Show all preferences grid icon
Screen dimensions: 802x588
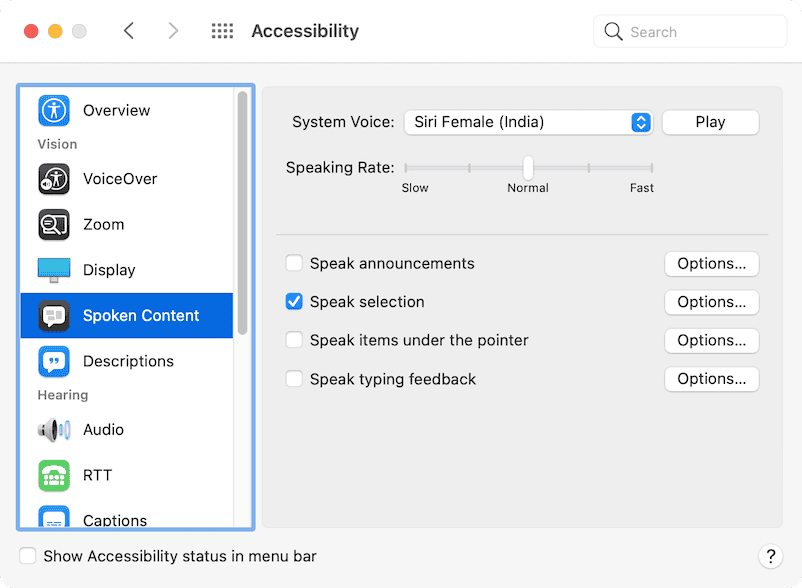(x=222, y=31)
